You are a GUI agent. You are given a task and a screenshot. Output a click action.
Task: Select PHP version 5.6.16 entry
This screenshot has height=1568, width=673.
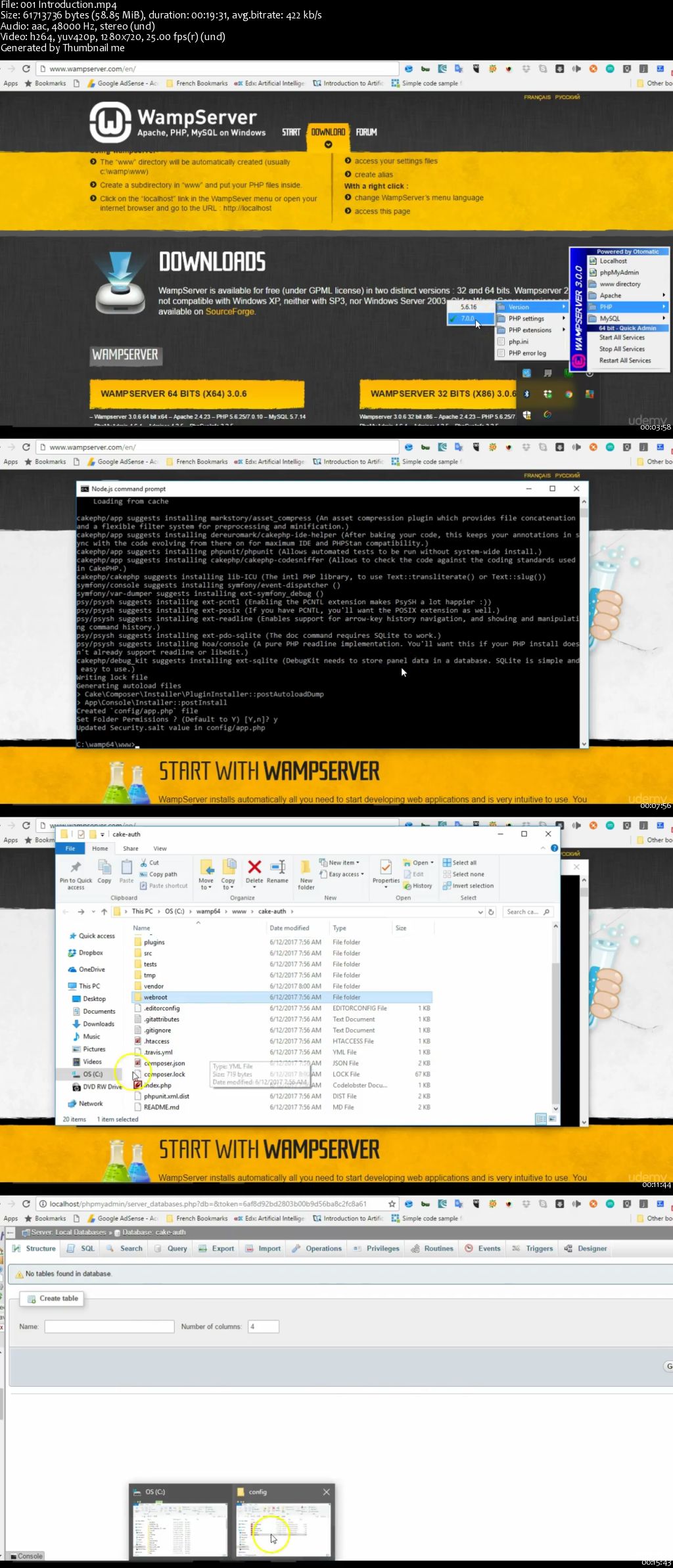[x=471, y=307]
